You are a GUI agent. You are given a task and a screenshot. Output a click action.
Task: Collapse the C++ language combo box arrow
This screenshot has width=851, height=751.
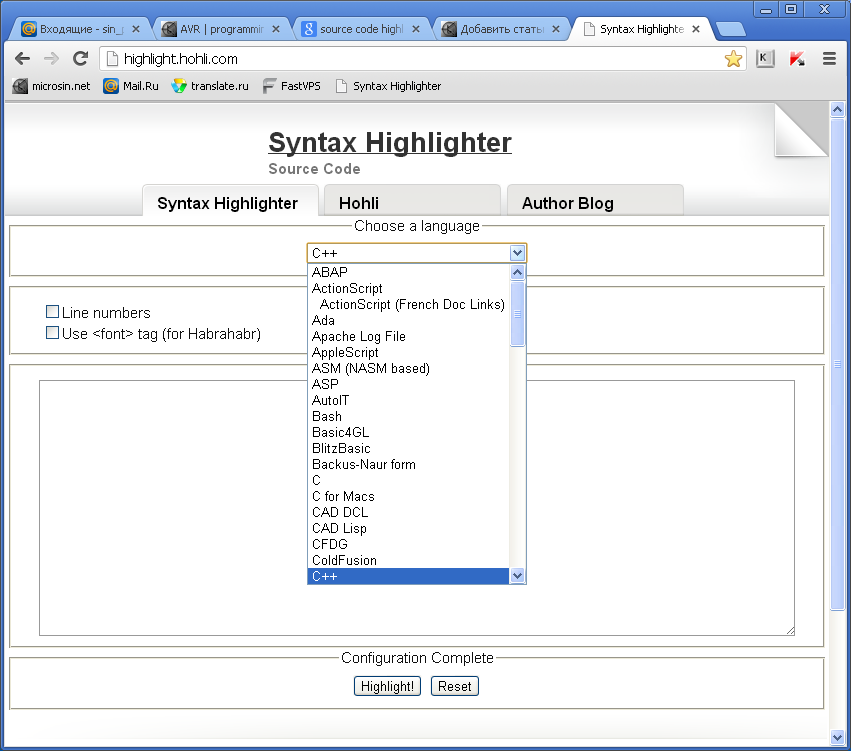point(517,253)
